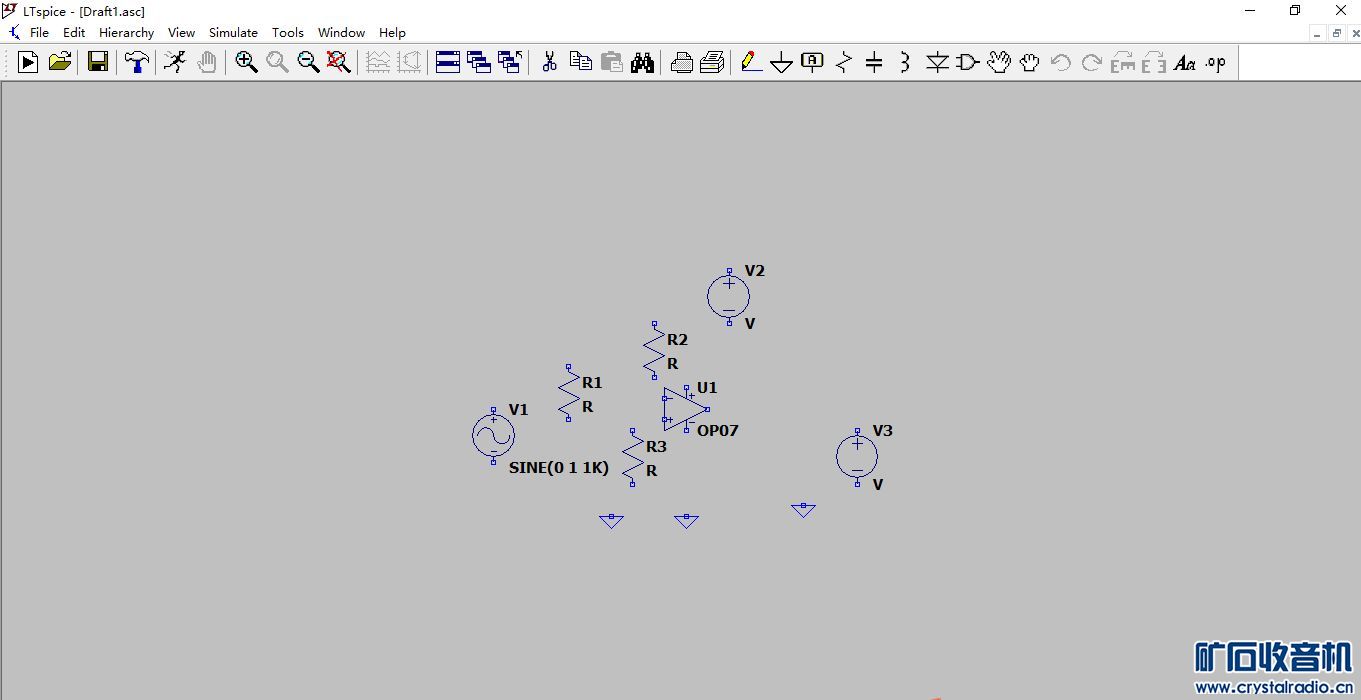The image size is (1361, 700).
Task: Click the Run simulation icon
Action: click(28, 62)
